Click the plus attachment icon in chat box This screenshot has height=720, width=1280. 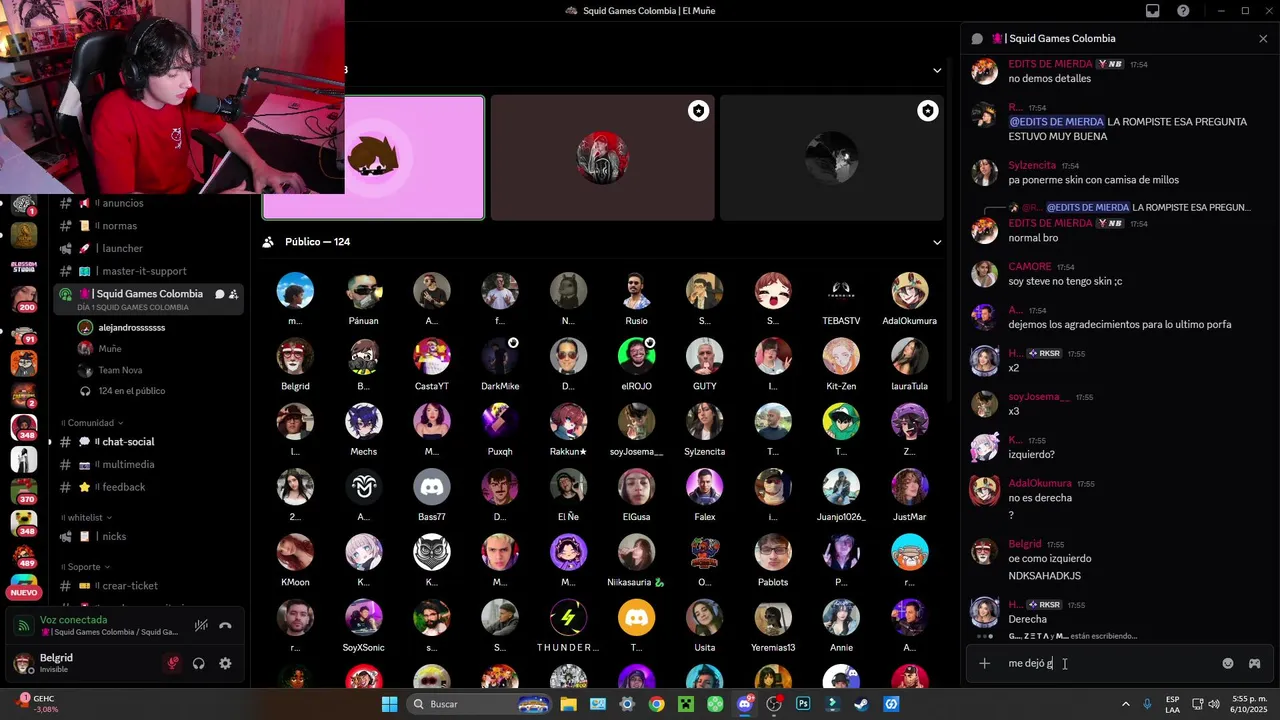985,663
